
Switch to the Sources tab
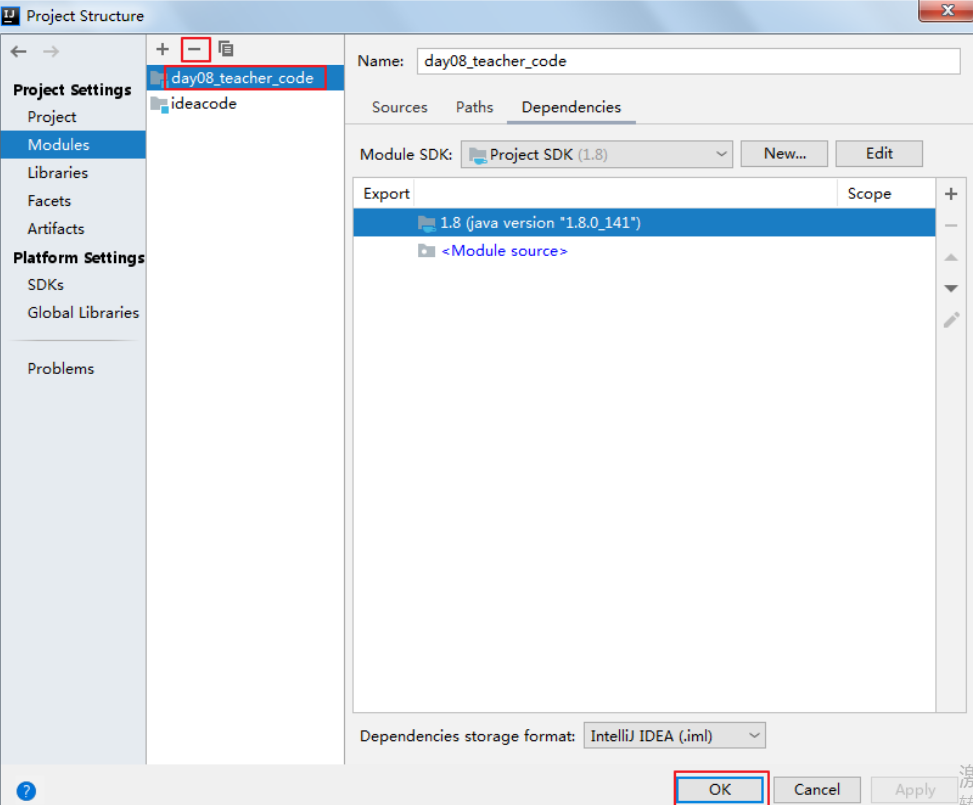pyautogui.click(x=400, y=107)
